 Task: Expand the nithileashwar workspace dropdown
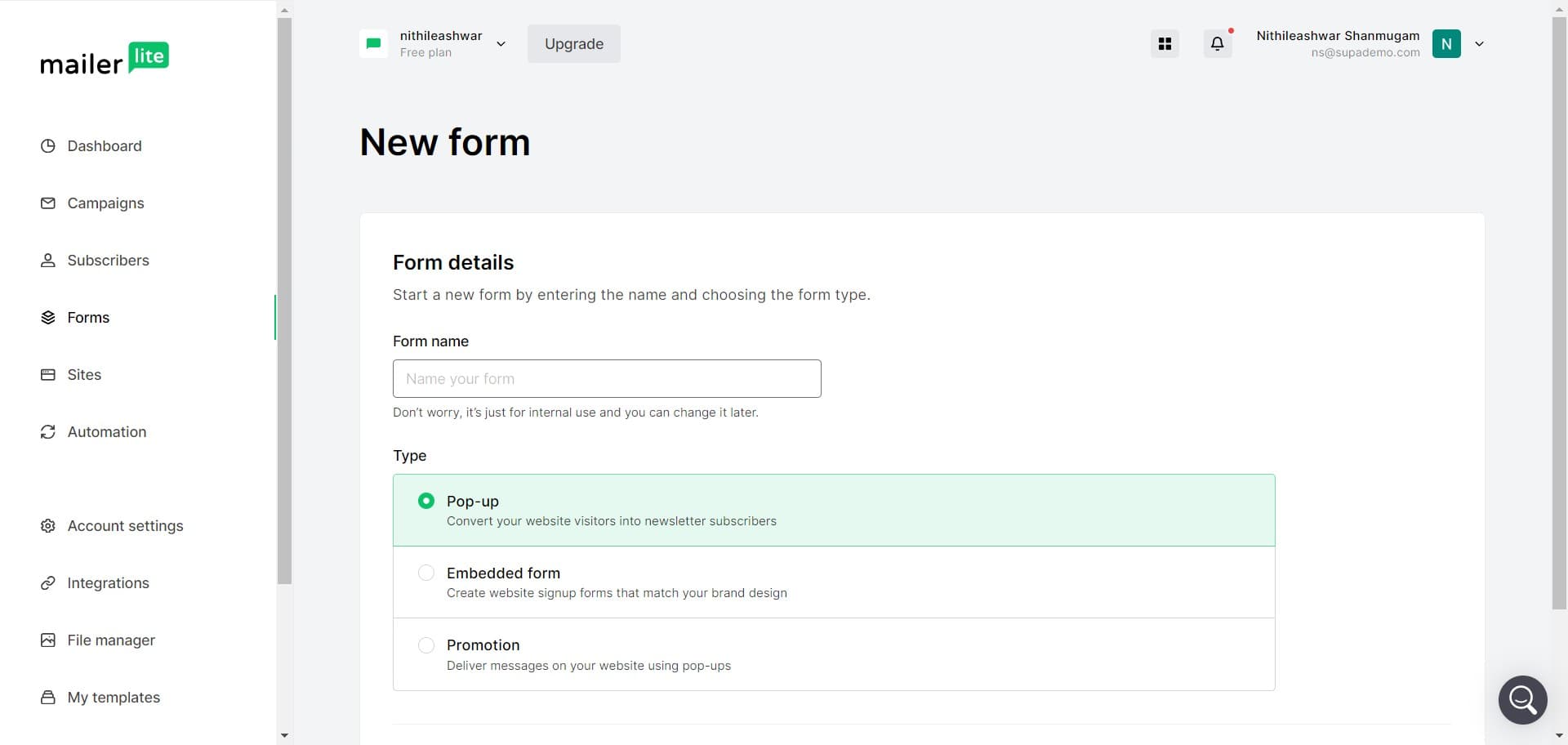coord(501,43)
